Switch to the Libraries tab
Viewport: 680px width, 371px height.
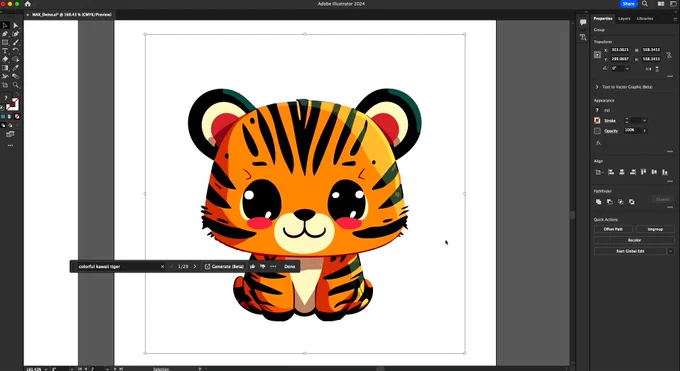pos(645,19)
